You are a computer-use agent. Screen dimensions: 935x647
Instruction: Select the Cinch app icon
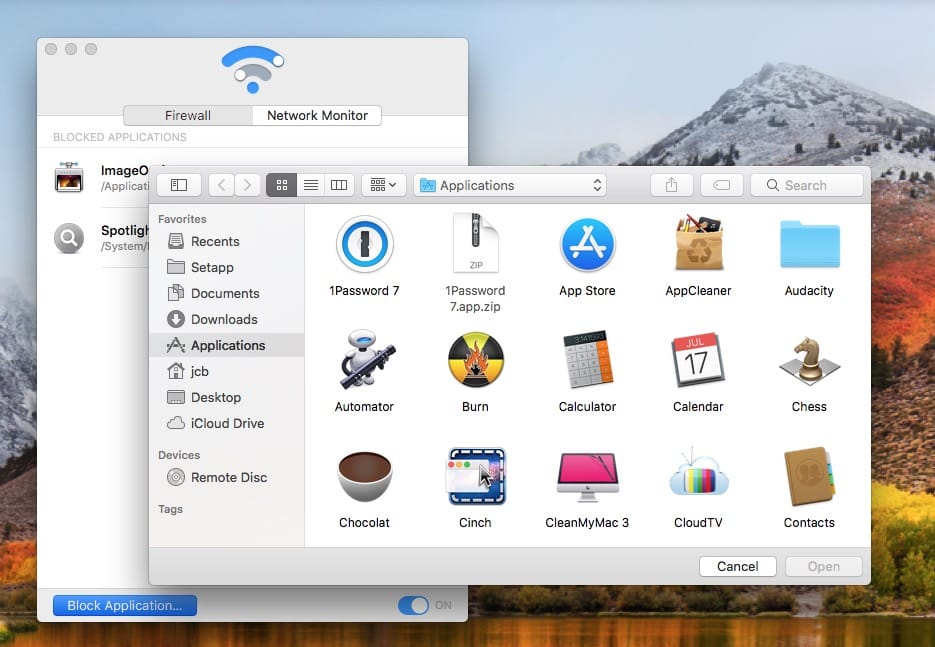[476, 476]
